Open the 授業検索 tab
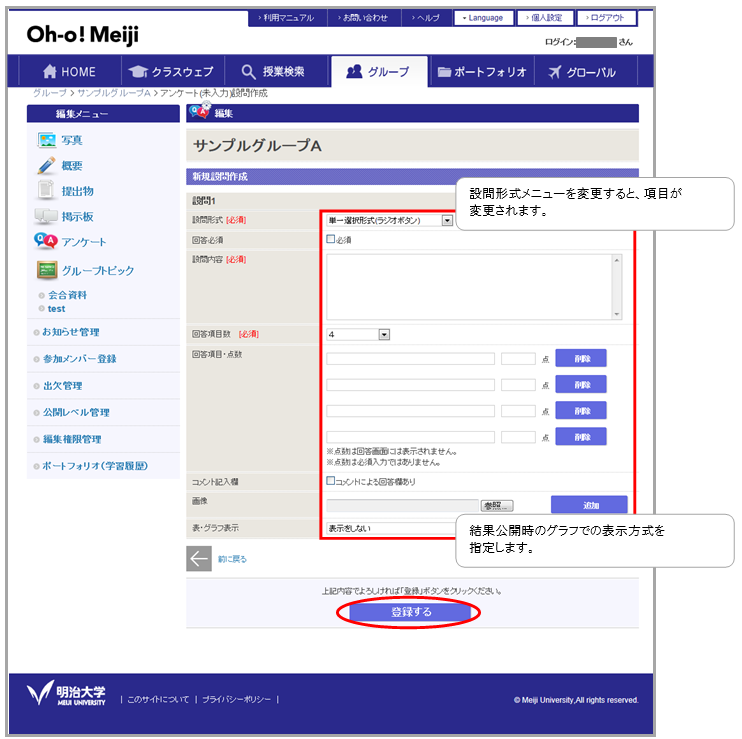 click(276, 71)
